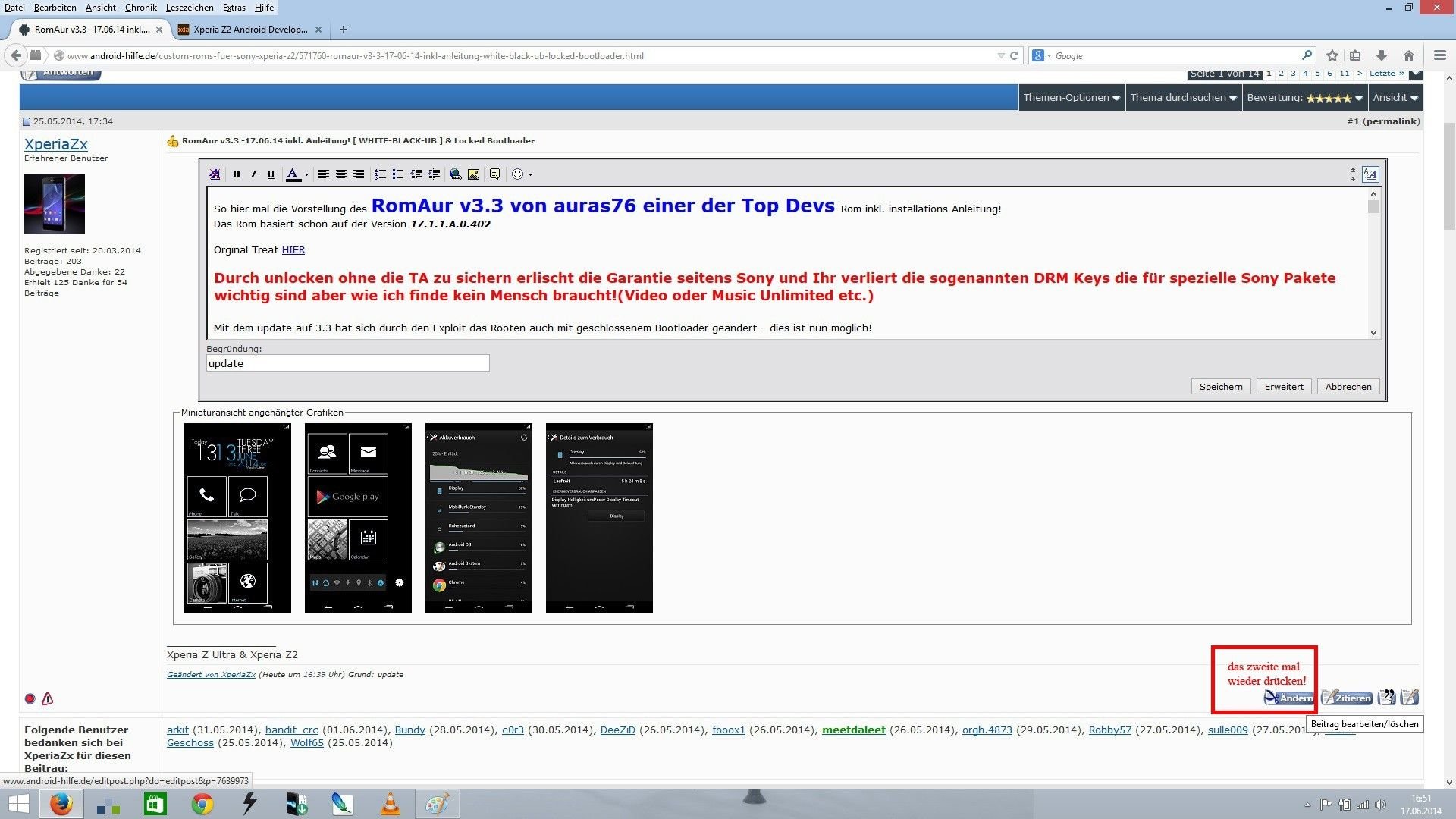Viewport: 1456px width, 819px height.
Task: Open the Bewertung rating dropdown
Action: click(1305, 98)
